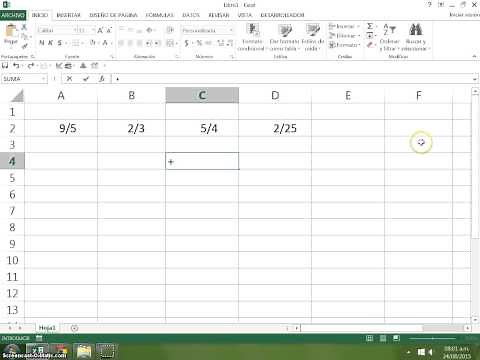Click the Name Box showing SUMA
Viewport: 480px width, 360px height.
(x=24, y=79)
